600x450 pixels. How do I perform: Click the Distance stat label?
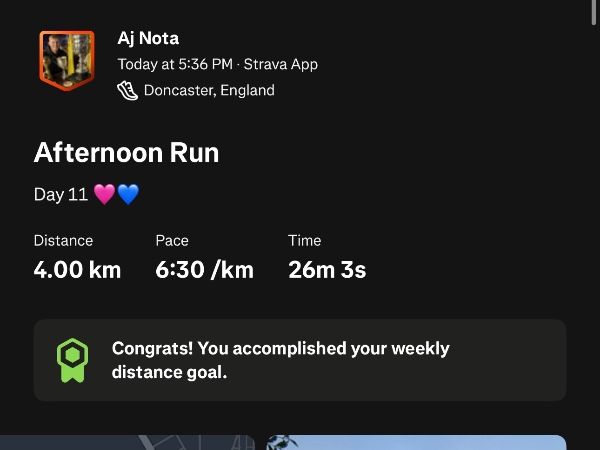tap(63, 241)
